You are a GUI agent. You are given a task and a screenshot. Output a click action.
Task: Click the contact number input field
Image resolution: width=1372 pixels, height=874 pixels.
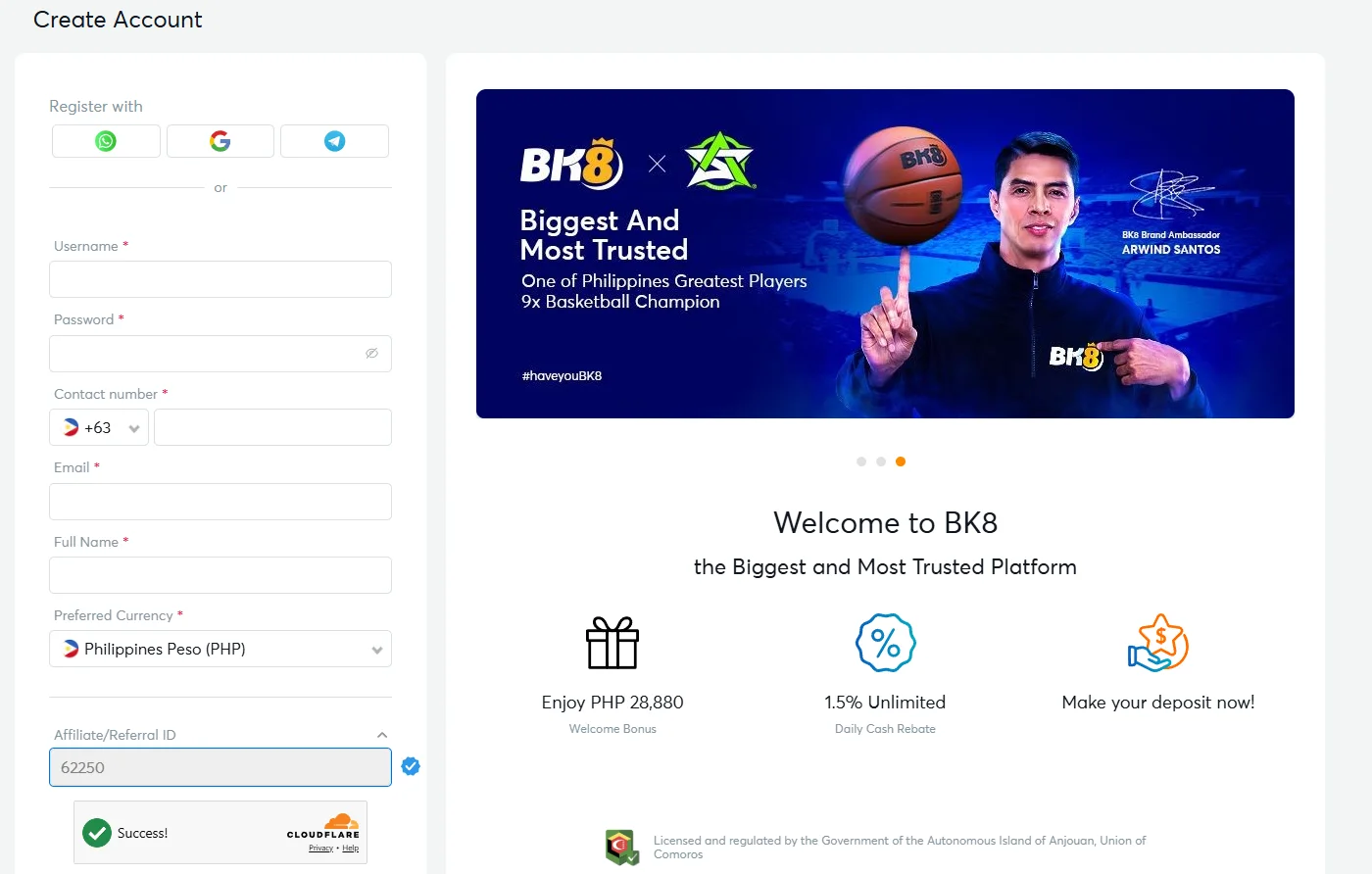(x=272, y=427)
